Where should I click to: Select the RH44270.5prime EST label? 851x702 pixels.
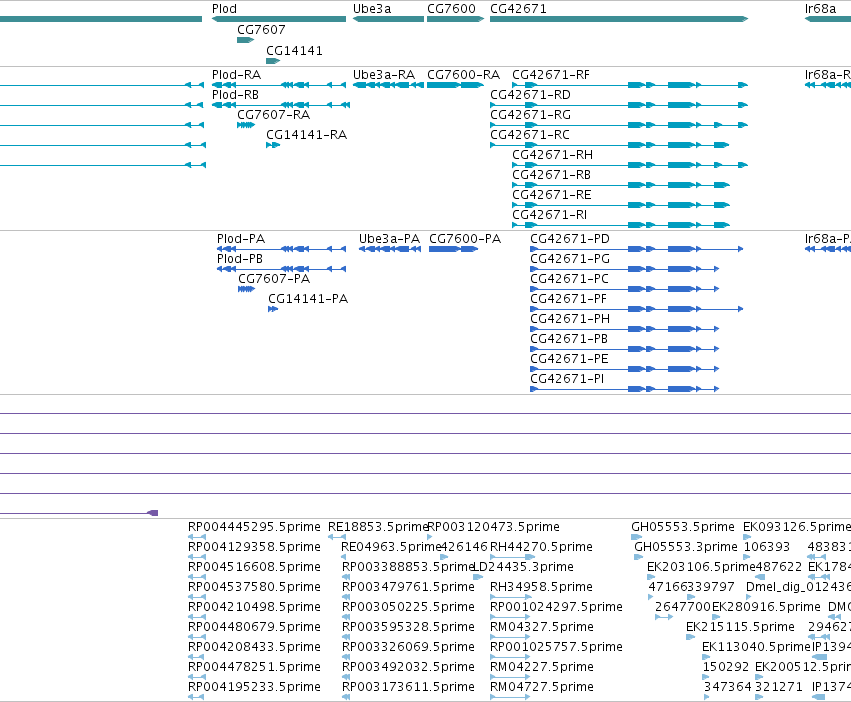541,547
